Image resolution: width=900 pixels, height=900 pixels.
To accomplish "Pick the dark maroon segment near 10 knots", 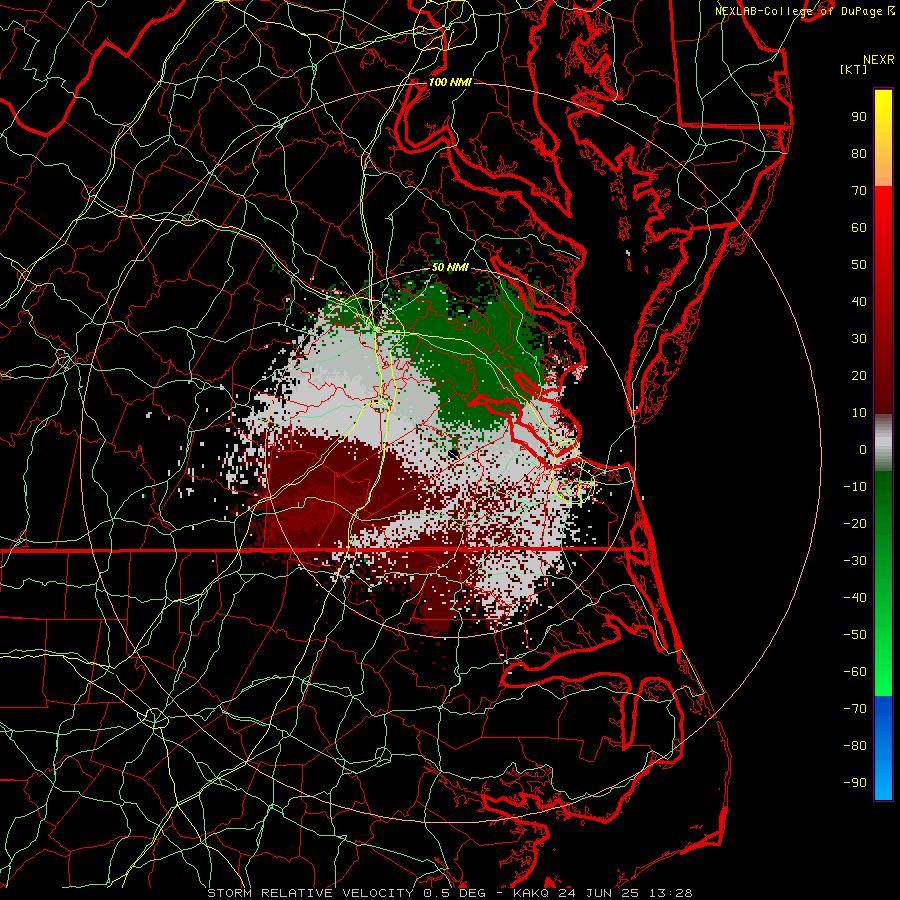I will pyautogui.click(x=883, y=396).
